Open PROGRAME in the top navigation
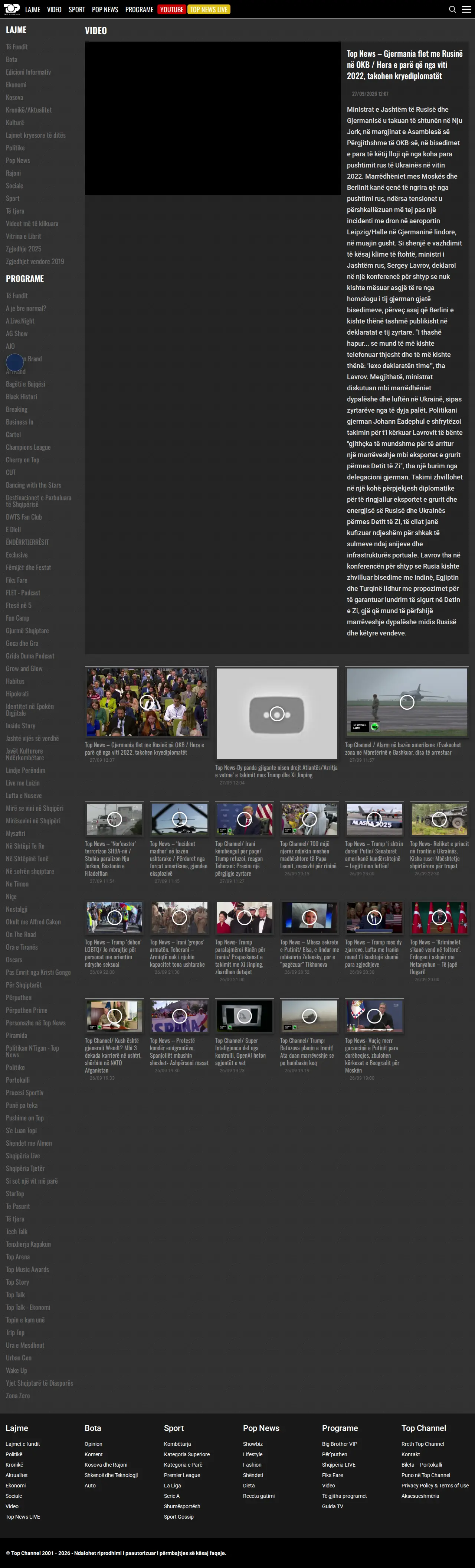The width and height of the screenshot is (475, 1568). pos(139,10)
